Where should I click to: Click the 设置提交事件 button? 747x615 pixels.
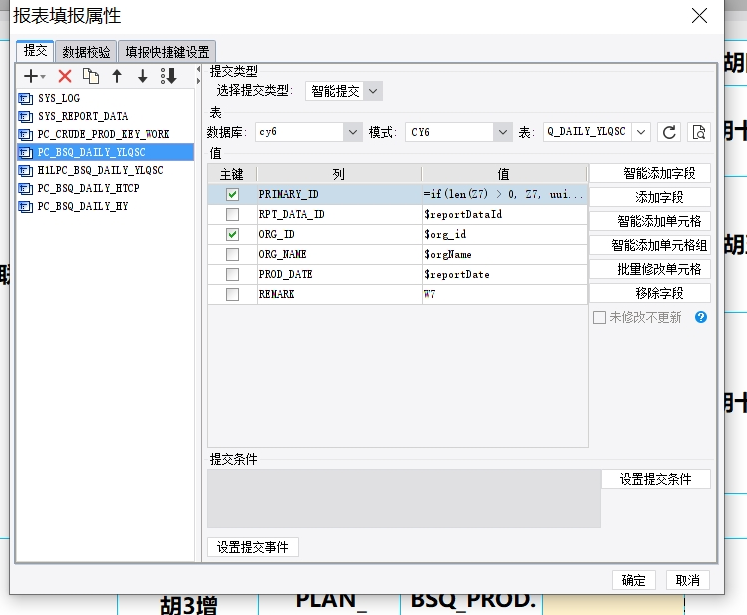pyautogui.click(x=253, y=547)
